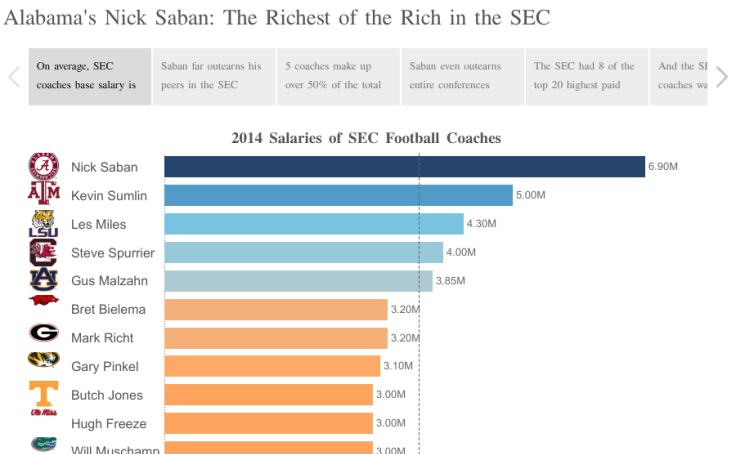Click the Florida Gators logo icon
This screenshot has width=736, height=454.
43,442
